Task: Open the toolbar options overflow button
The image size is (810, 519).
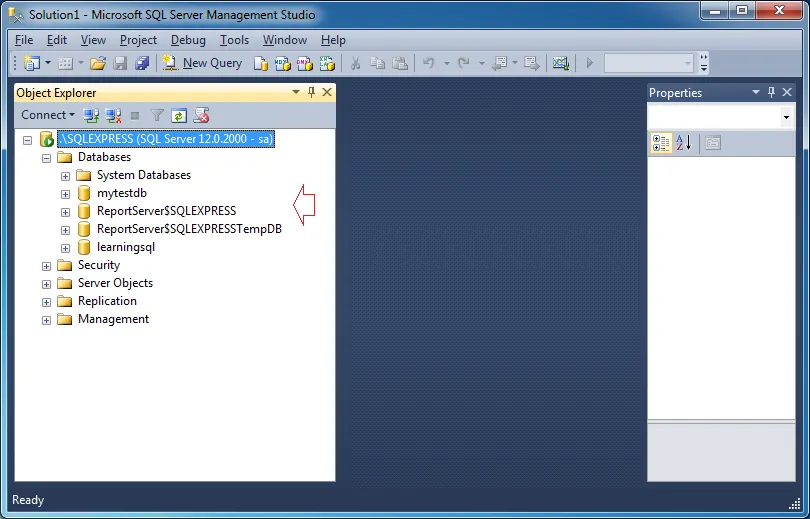Action: 704,63
